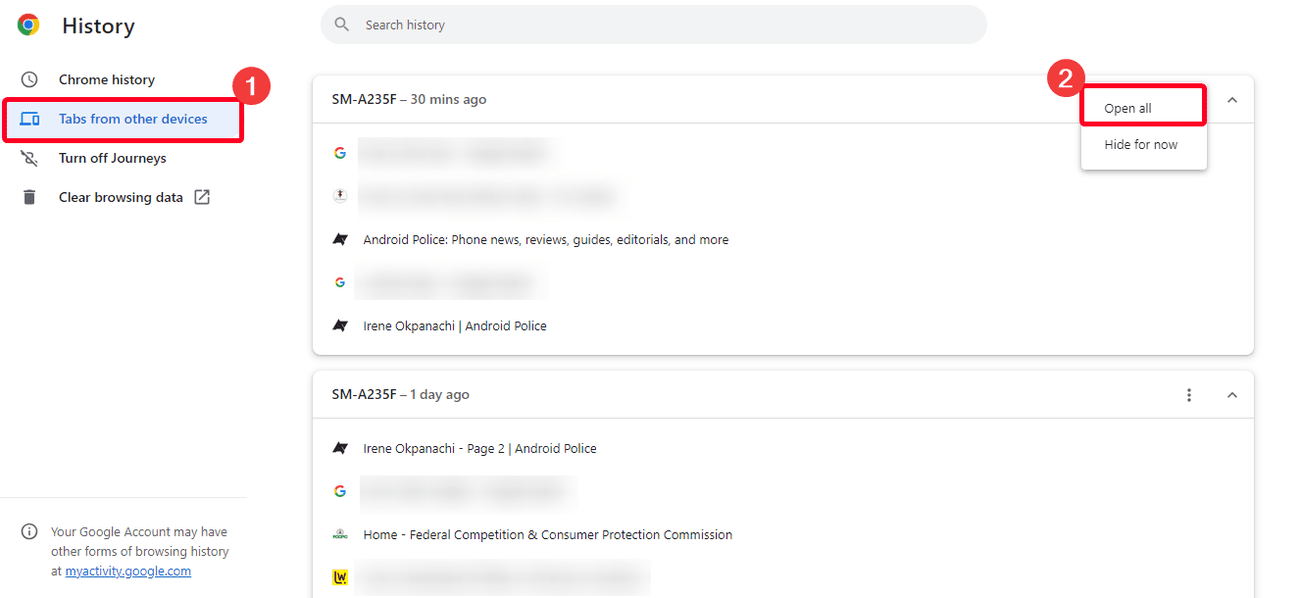Select Turn off Journeys in sidebar
Viewport: 1300px width, 598px height.
pos(112,158)
